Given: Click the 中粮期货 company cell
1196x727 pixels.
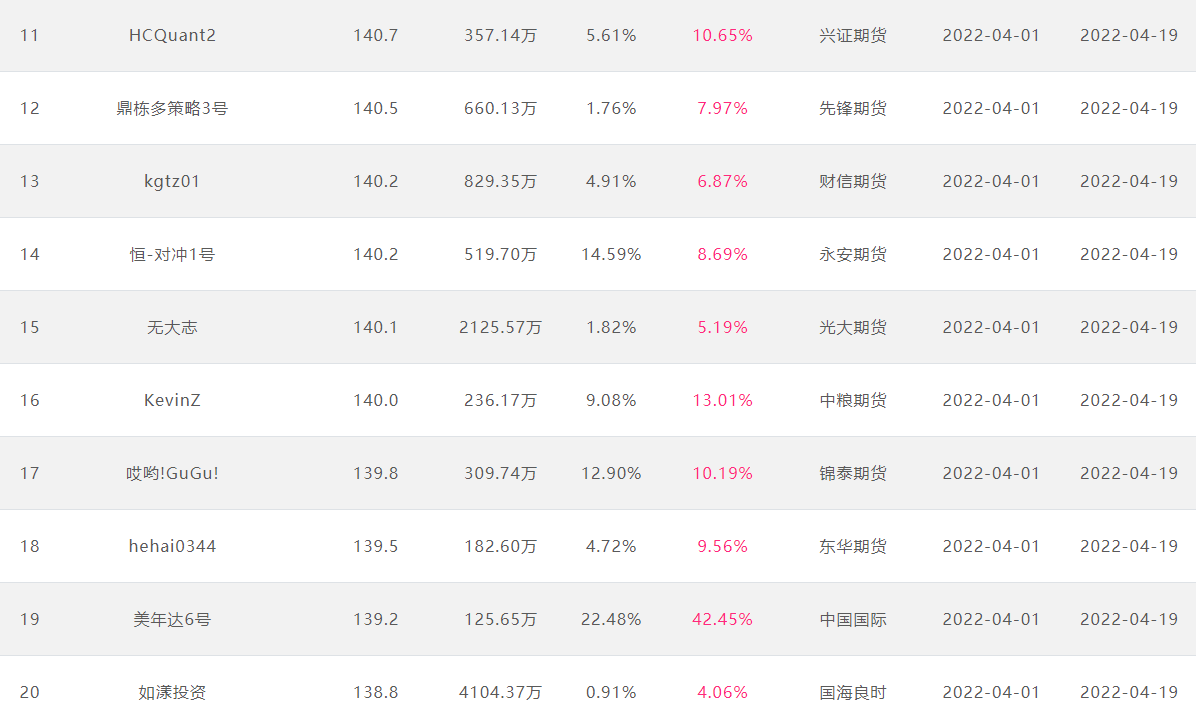Looking at the screenshot, I should click(853, 400).
